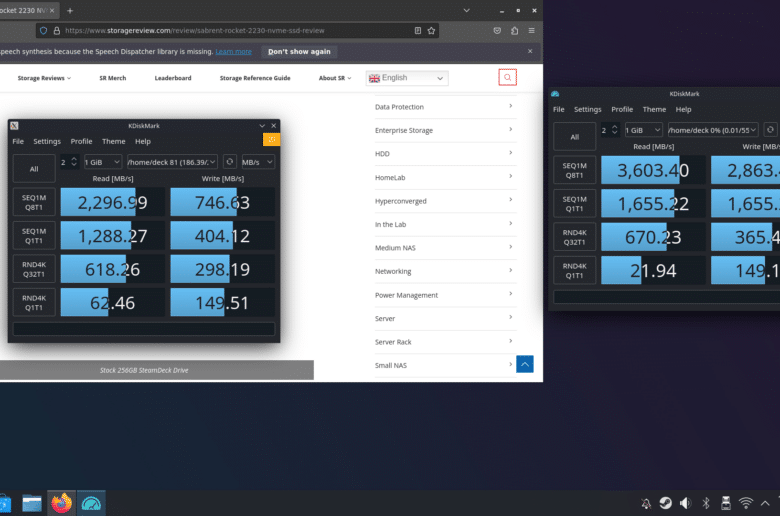This screenshot has width=780, height=516.
Task: Open English language dropdown
Action: coord(407,78)
